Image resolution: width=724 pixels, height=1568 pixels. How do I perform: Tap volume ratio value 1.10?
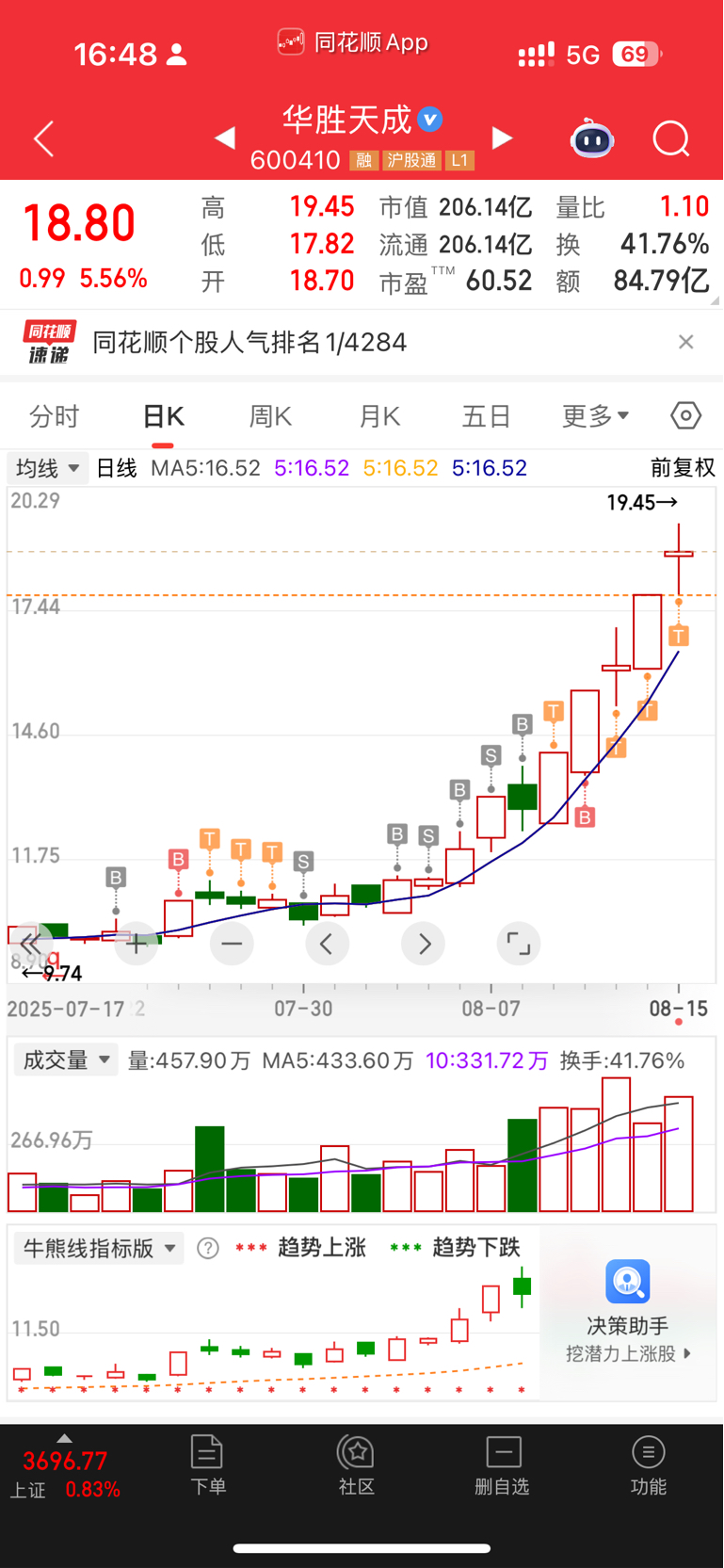coord(684,206)
